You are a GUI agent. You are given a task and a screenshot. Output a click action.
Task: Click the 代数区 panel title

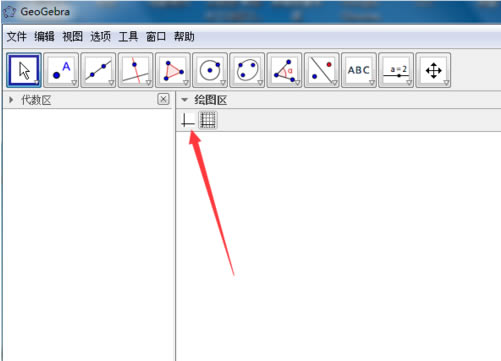pyautogui.click(x=36, y=100)
